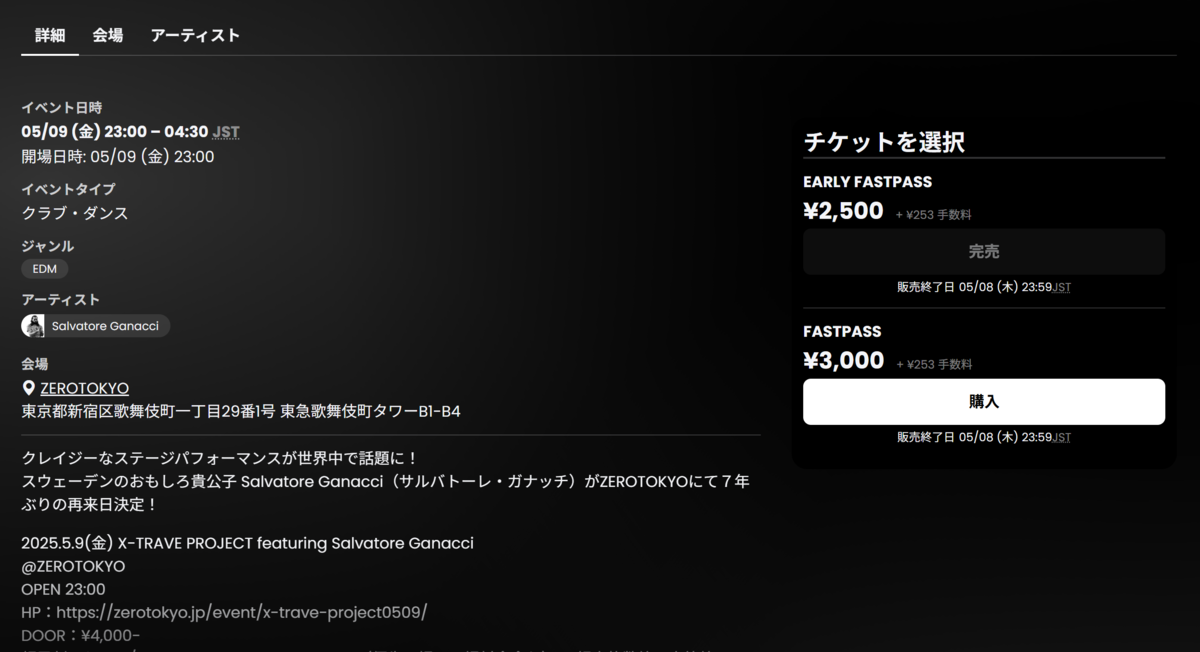The width and height of the screenshot is (1200, 652).
Task: Click the venue address text in Kabukicho
Action: point(241,411)
